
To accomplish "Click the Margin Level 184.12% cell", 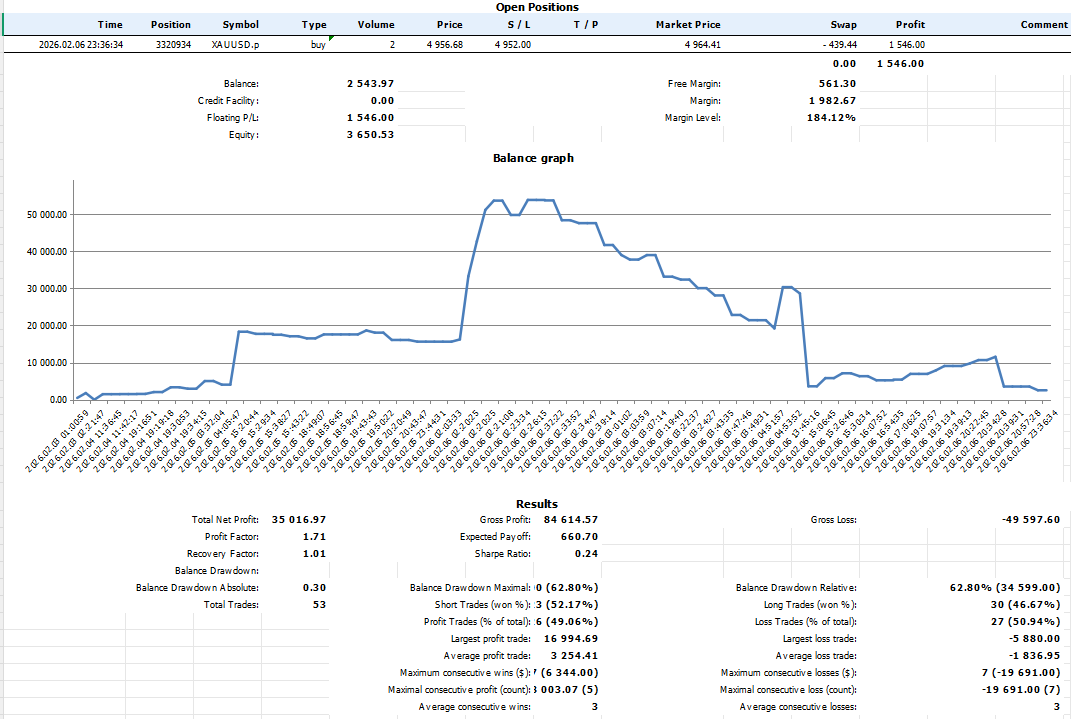I will (832, 118).
